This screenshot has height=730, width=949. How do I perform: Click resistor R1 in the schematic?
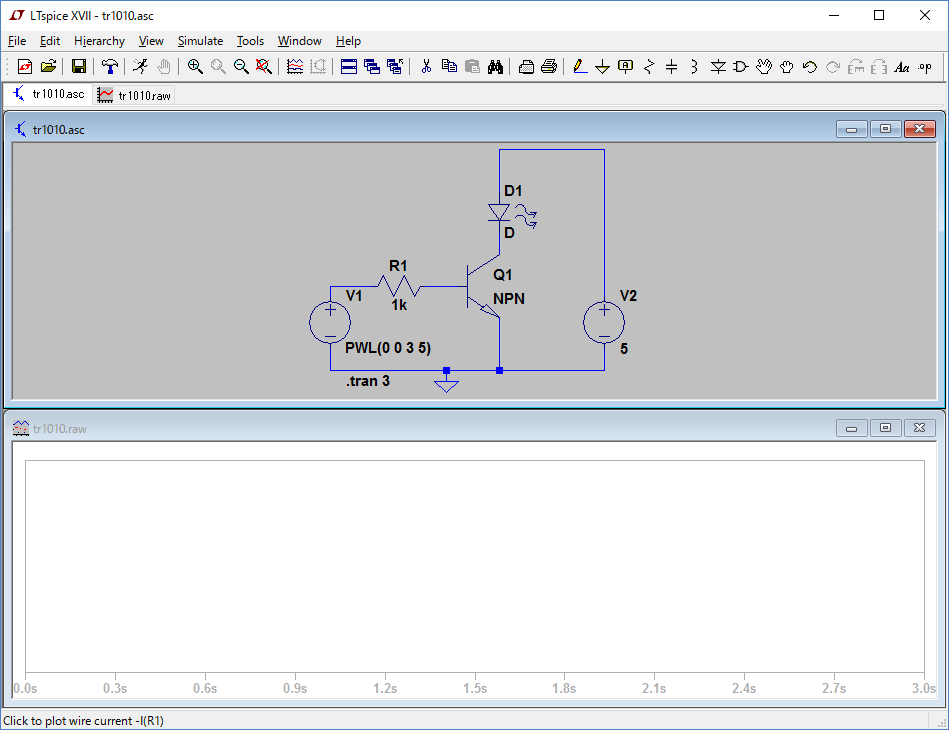click(399, 287)
